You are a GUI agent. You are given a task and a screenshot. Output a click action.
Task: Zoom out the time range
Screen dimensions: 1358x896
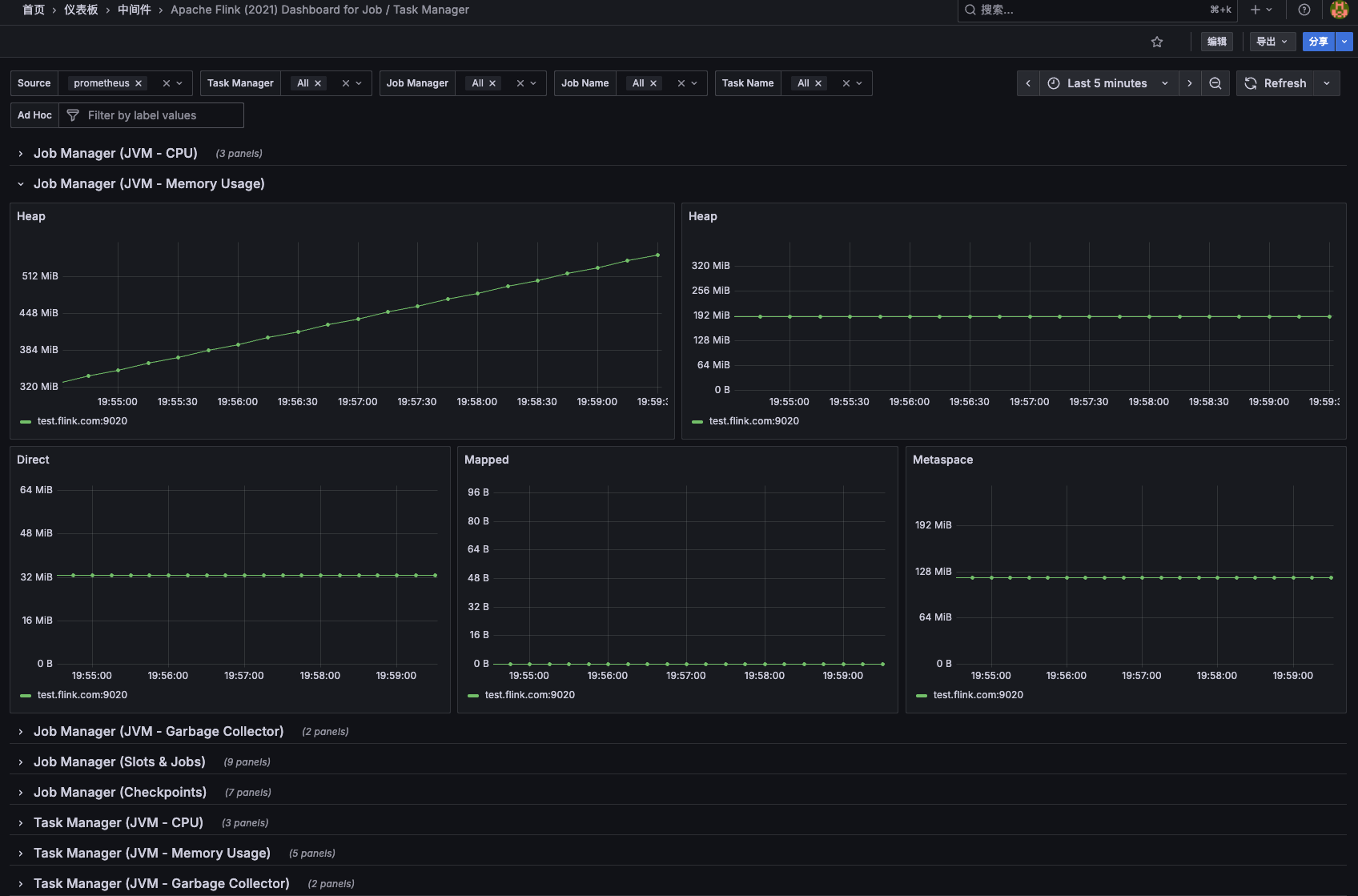point(1215,83)
